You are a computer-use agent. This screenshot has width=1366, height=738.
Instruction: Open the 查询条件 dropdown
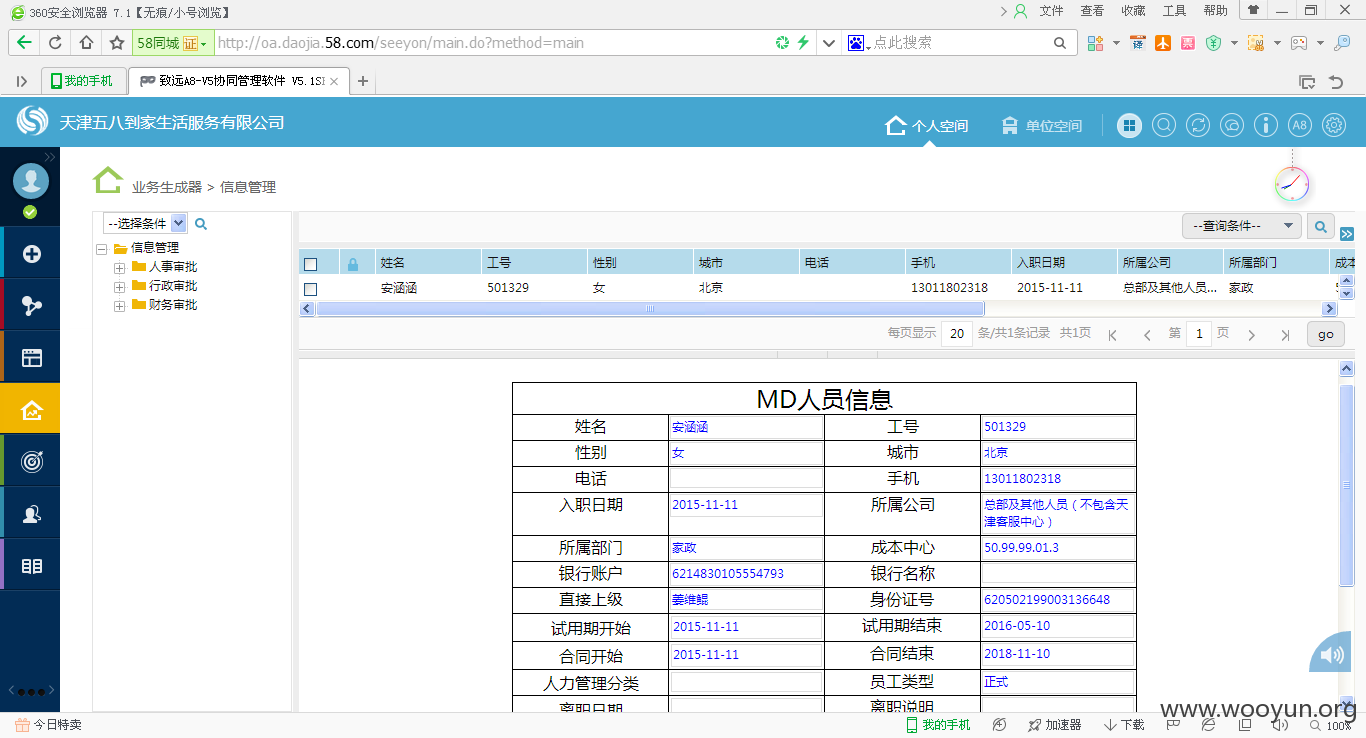(x=1242, y=226)
